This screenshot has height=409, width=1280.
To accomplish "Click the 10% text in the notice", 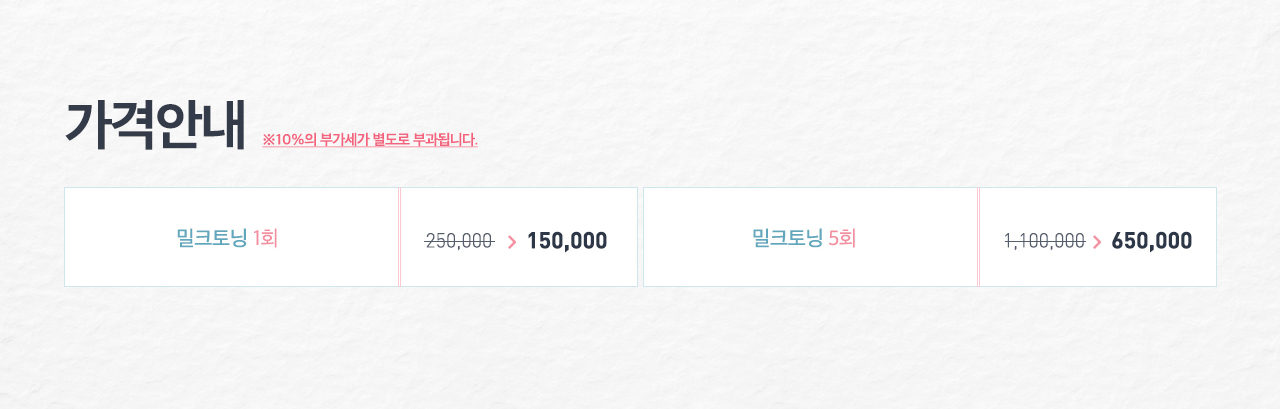I will click(x=290, y=140).
